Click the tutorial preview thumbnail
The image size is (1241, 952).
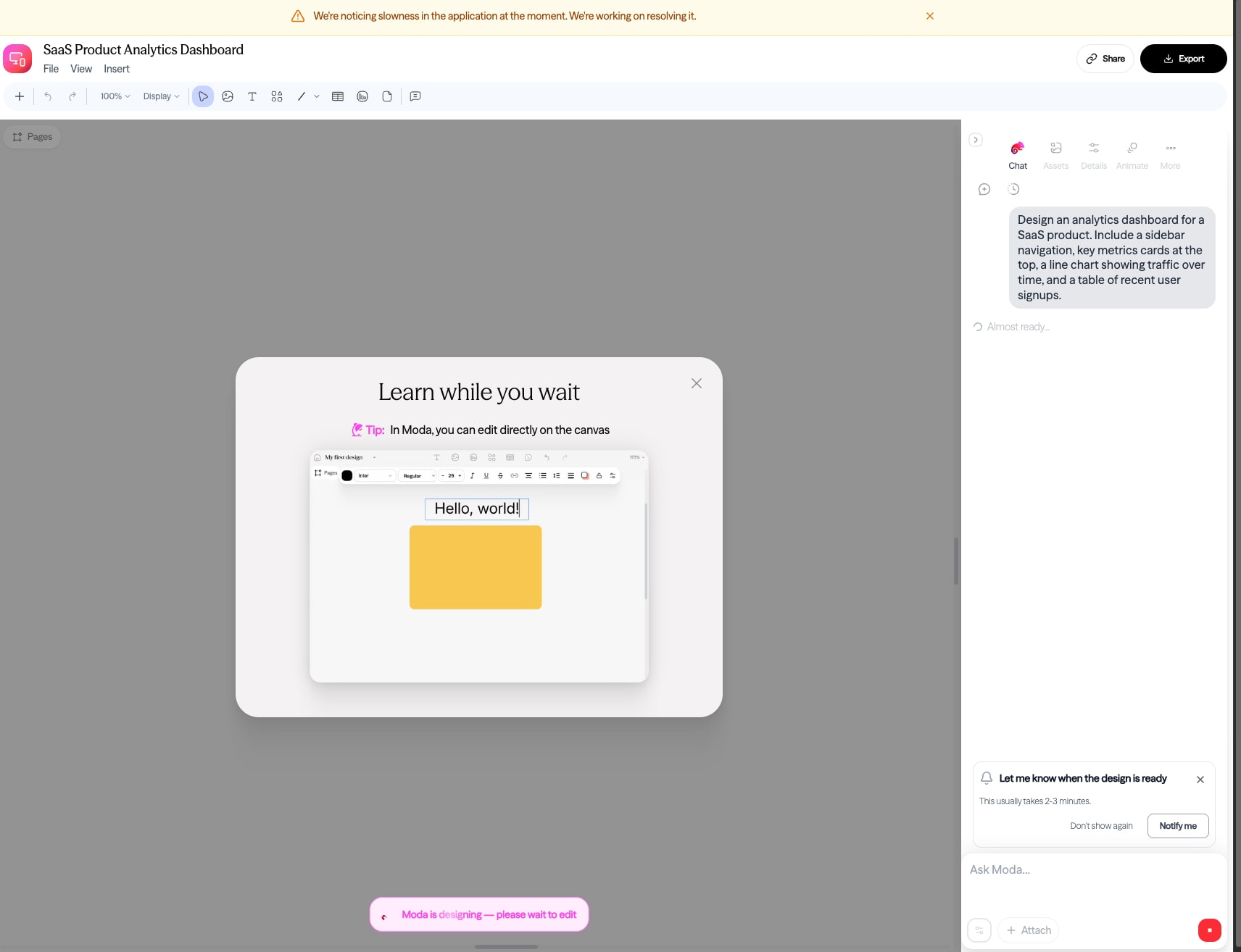click(479, 567)
